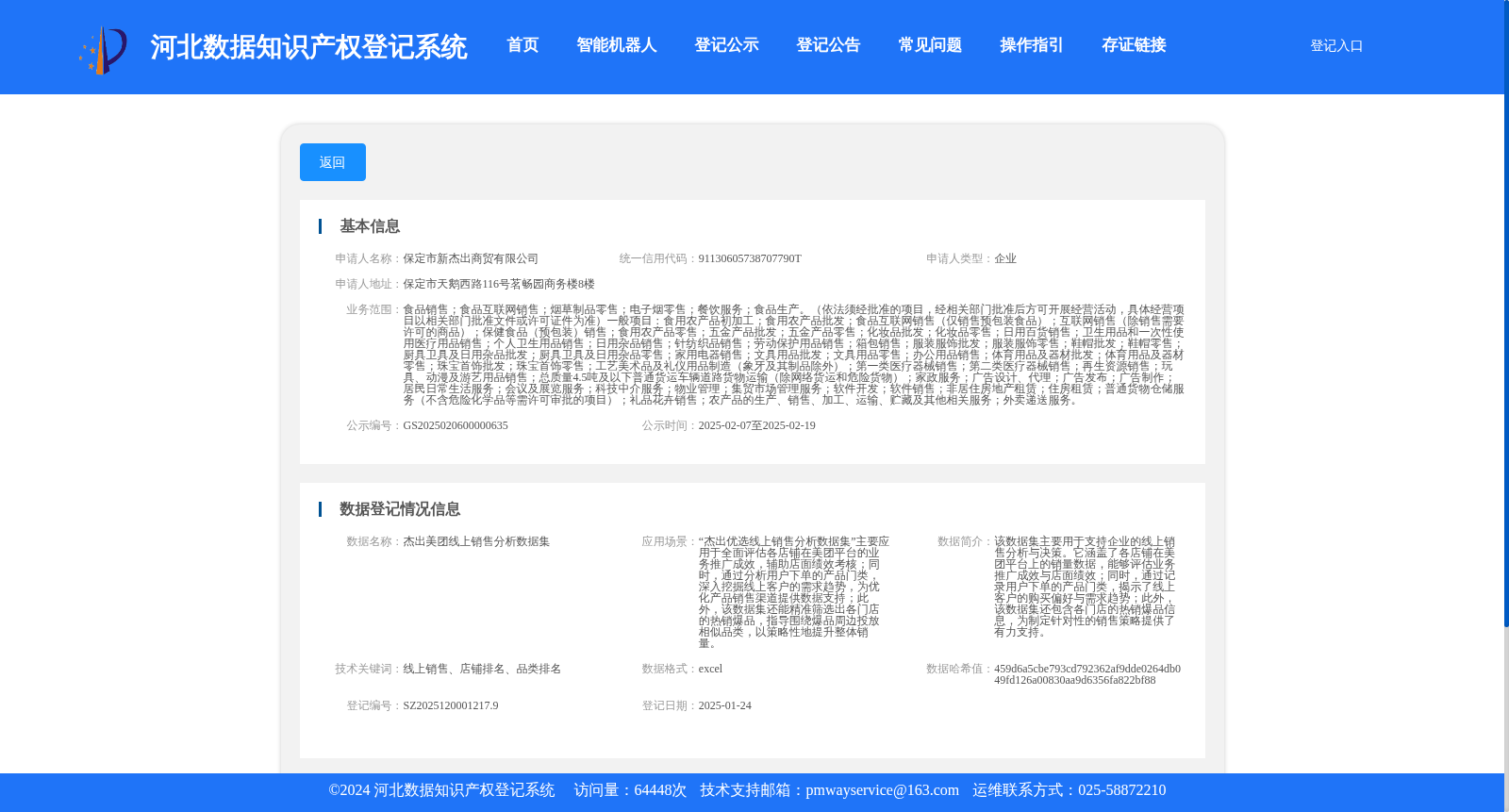Select publicity number GS2025020600000635
The height and width of the screenshot is (812, 1509).
click(x=456, y=425)
